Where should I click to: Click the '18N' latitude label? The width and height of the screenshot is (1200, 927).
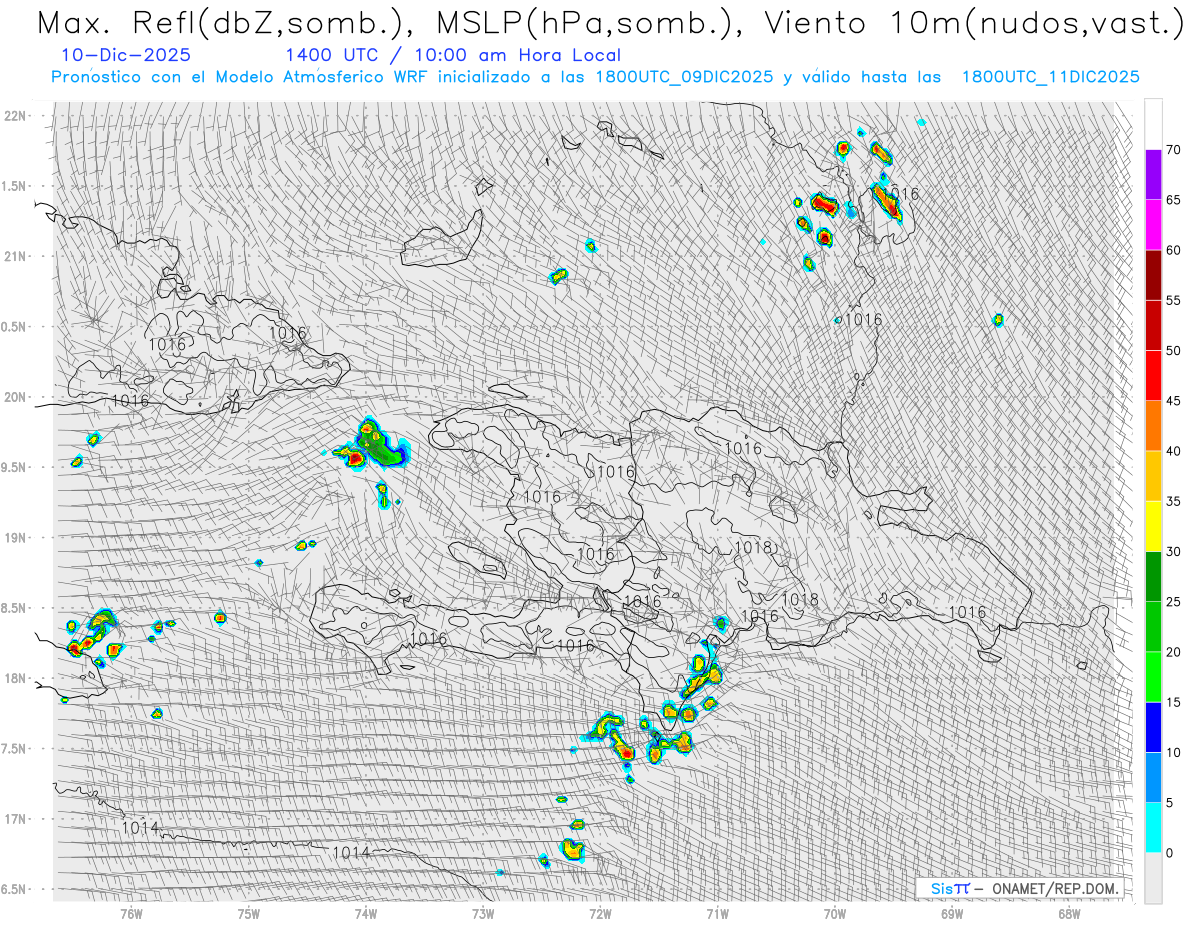15,678
